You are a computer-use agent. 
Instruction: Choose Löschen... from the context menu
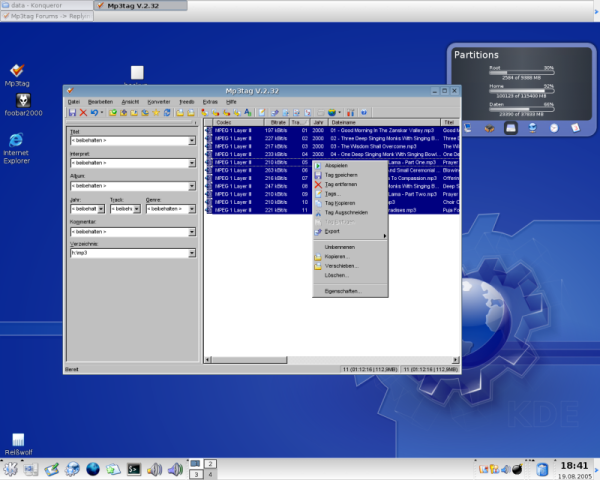point(350,275)
